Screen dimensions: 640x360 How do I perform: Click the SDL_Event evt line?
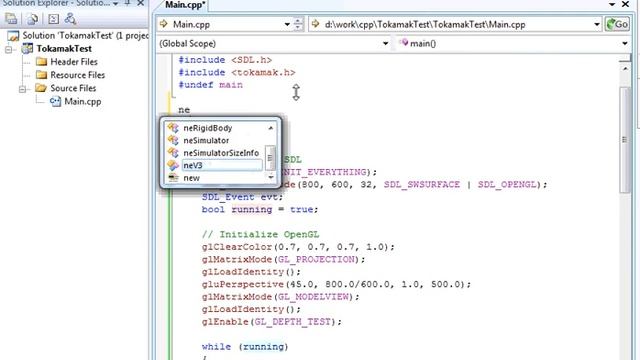click(x=242, y=197)
